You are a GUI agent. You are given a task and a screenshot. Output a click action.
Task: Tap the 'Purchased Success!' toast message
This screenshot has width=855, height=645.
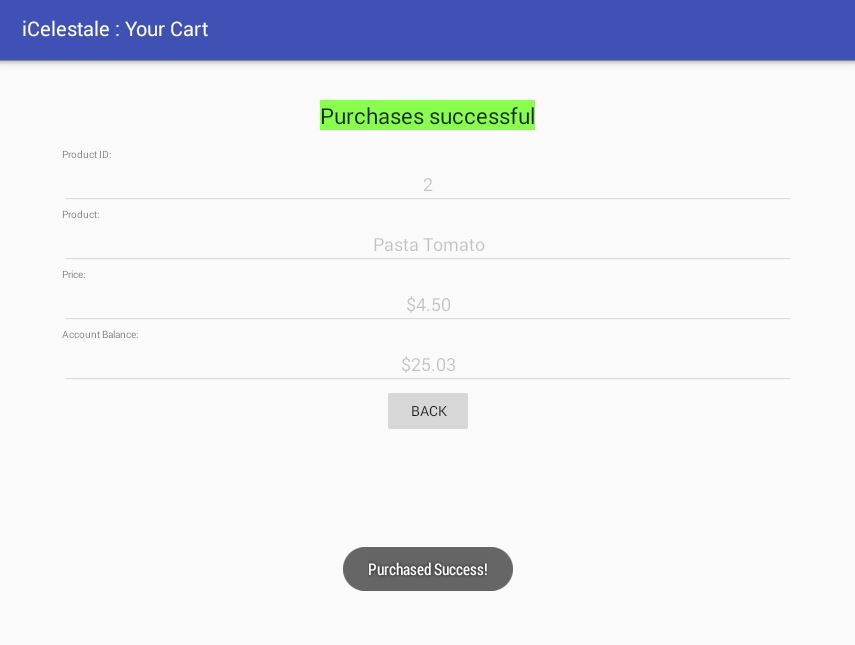point(428,569)
